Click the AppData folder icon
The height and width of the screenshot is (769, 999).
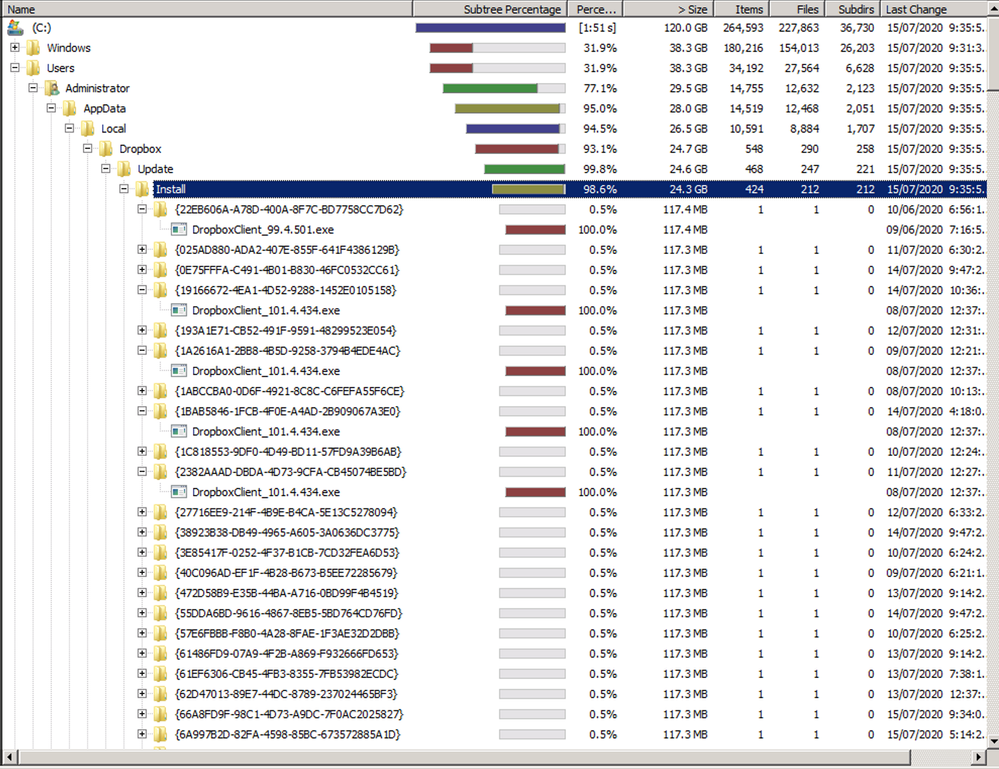click(x=69, y=108)
